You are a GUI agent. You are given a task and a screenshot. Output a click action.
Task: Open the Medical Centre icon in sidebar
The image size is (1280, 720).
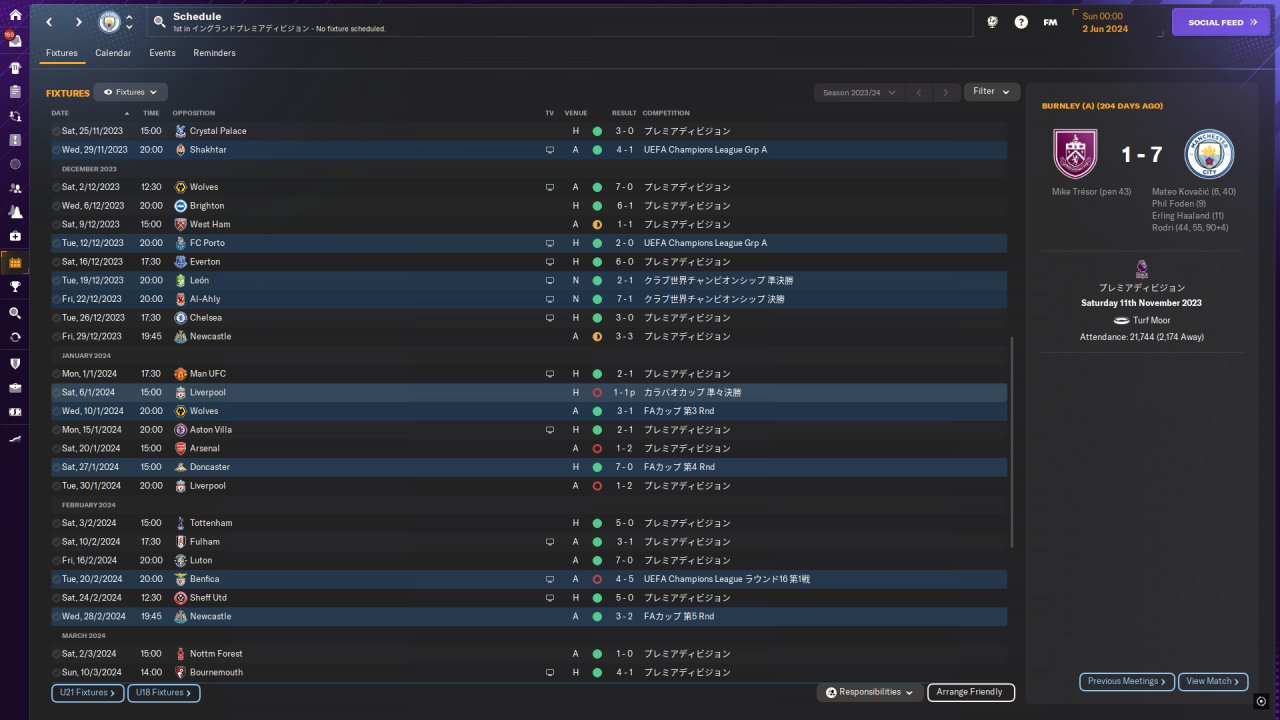14,236
